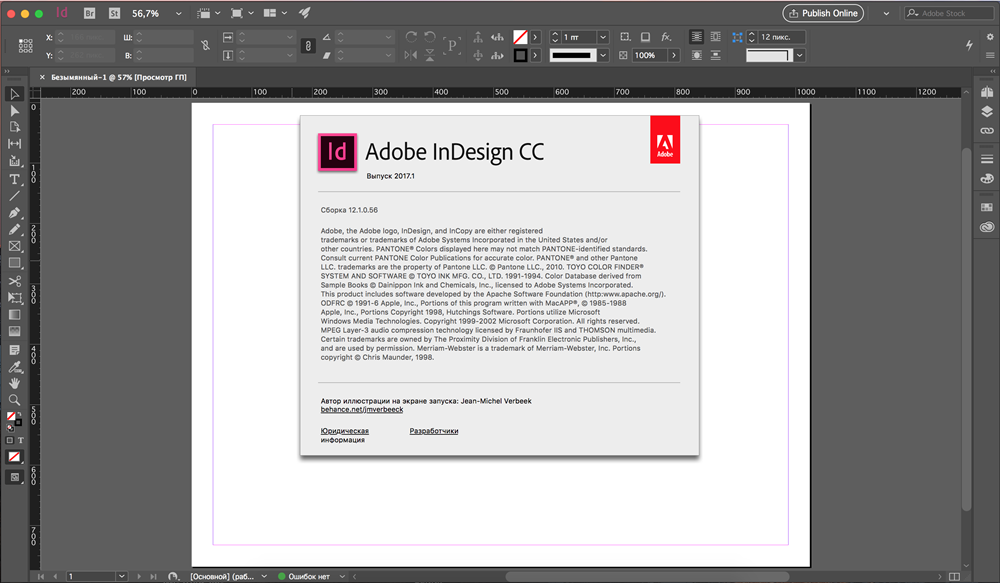1000x583 pixels.
Task: Toggle no text wrap option
Action: 696,37
